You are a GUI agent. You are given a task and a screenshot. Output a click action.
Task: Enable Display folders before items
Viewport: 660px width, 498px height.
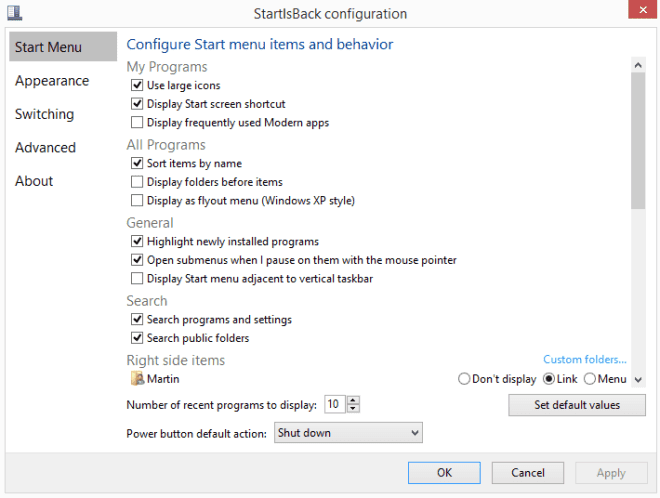click(137, 181)
